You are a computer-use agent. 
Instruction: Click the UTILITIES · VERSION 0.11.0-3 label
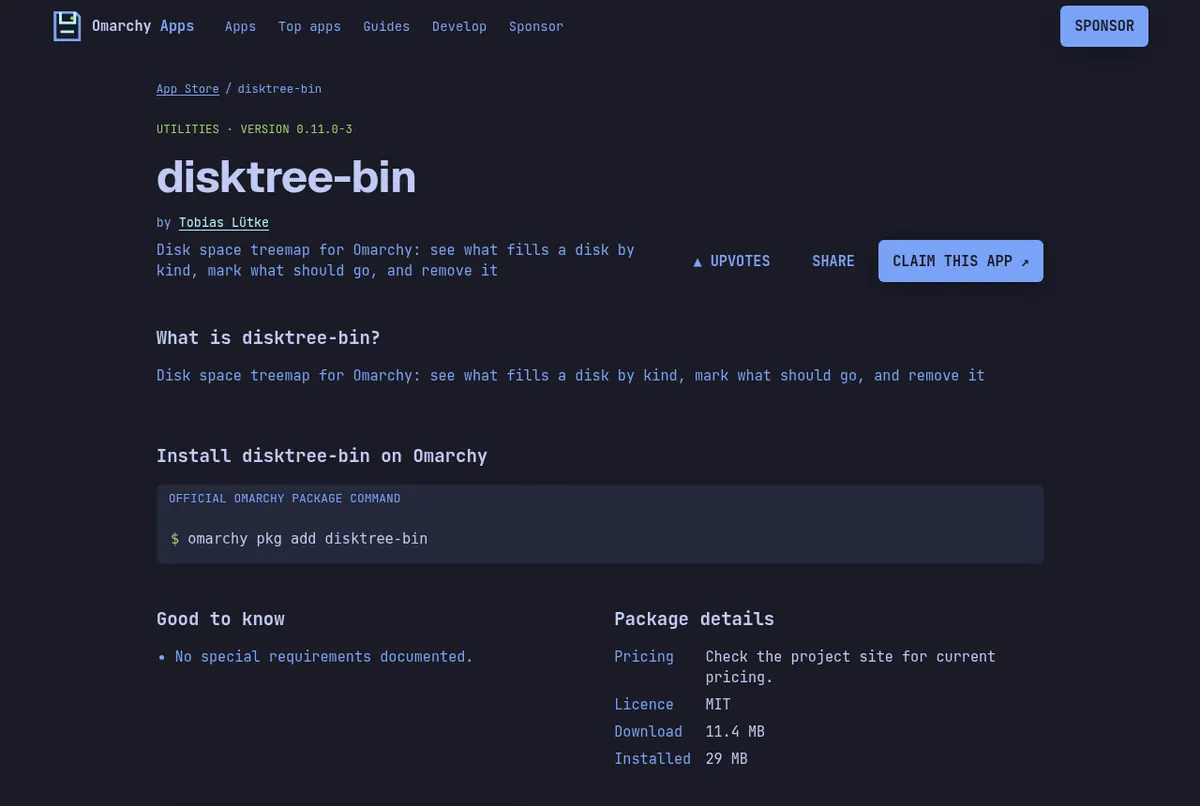pos(254,129)
